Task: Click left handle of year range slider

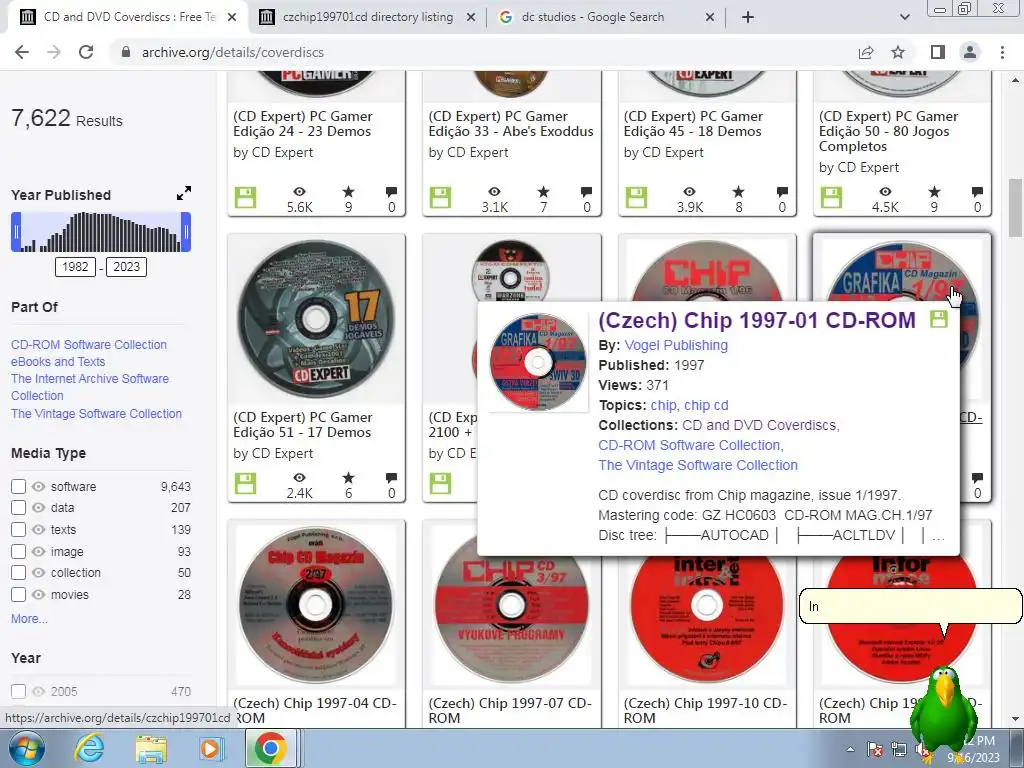Action: (x=16, y=232)
